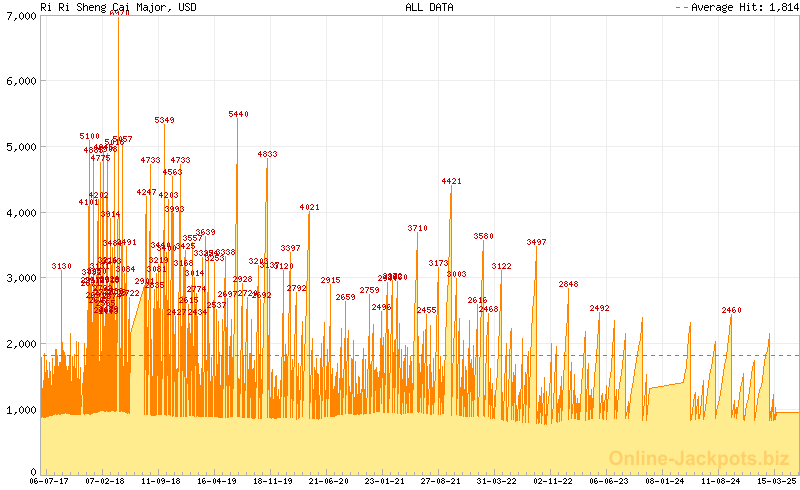Click the 4421 peak marker

[x=451, y=182]
